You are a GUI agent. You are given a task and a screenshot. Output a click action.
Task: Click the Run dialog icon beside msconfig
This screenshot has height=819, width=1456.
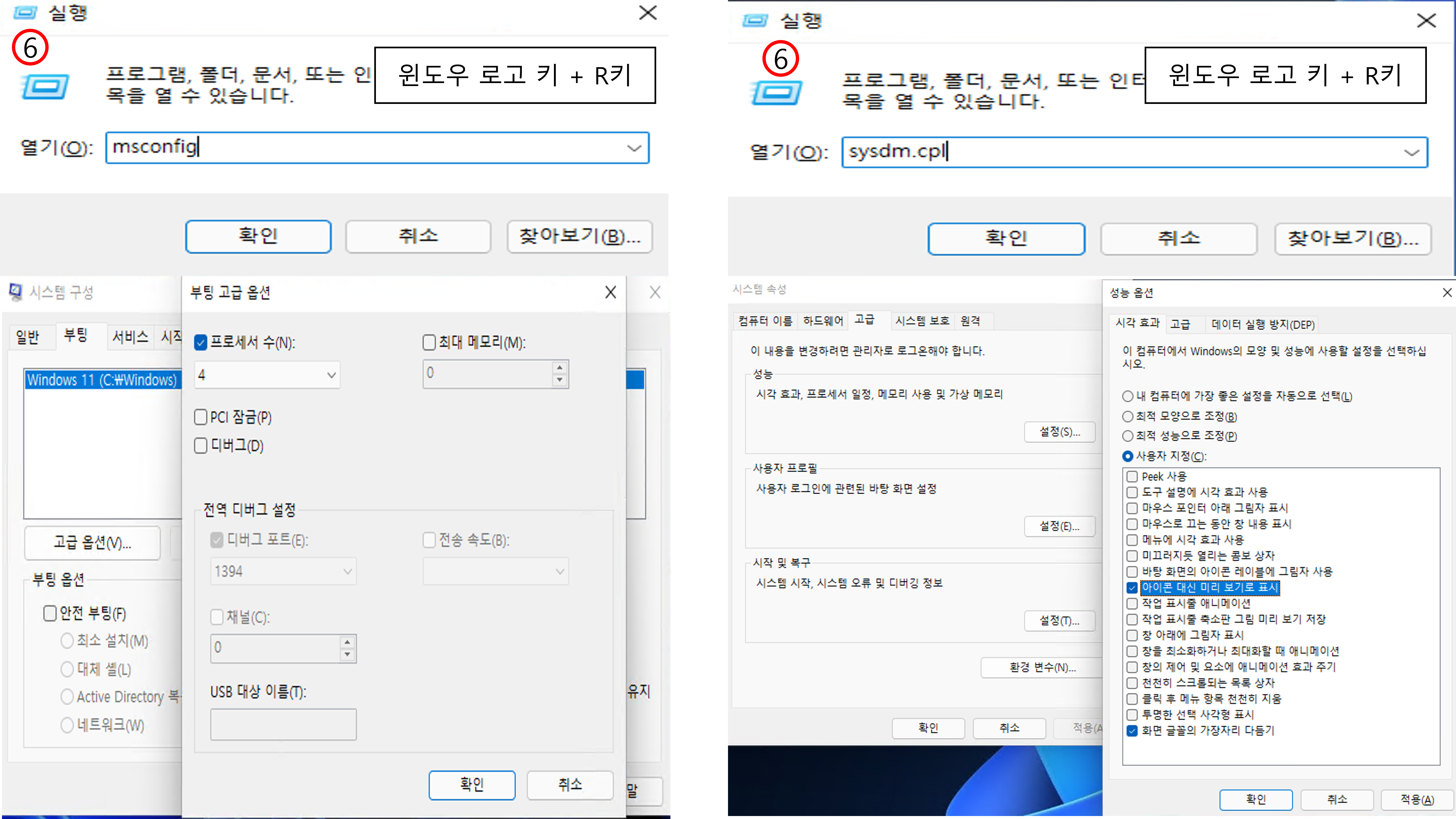point(45,86)
